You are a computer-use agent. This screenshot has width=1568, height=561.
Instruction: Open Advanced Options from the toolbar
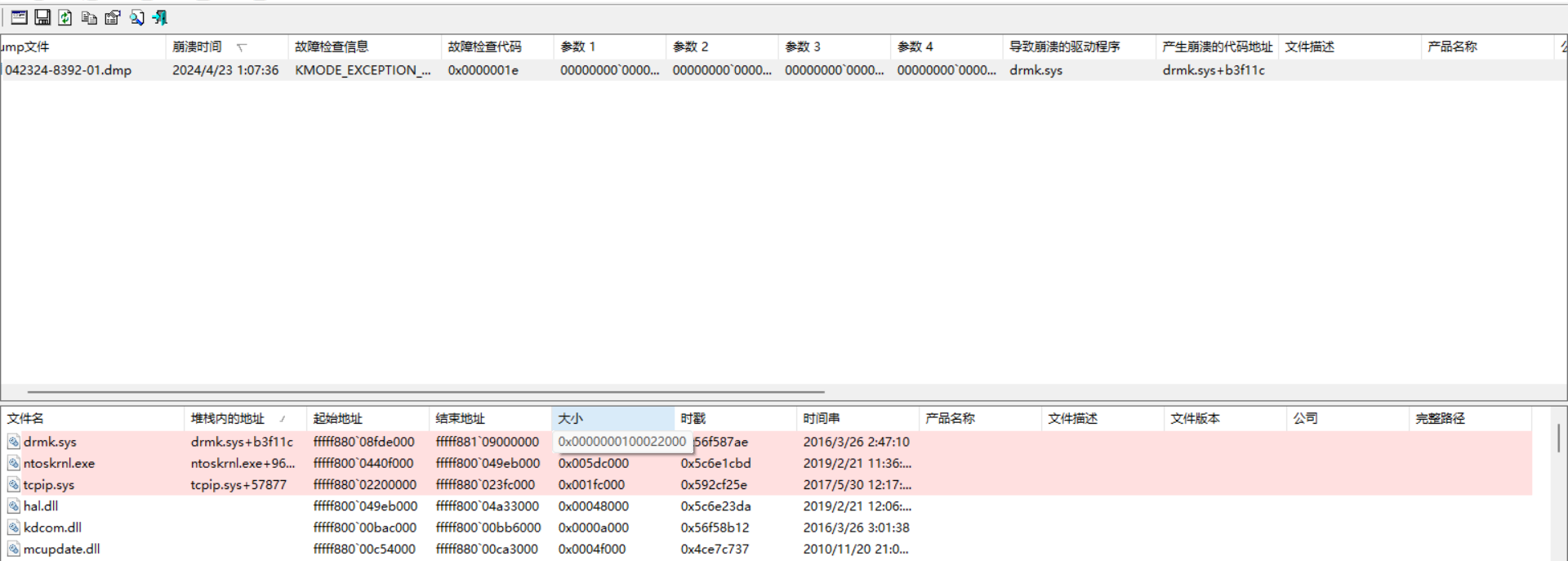coord(19,17)
